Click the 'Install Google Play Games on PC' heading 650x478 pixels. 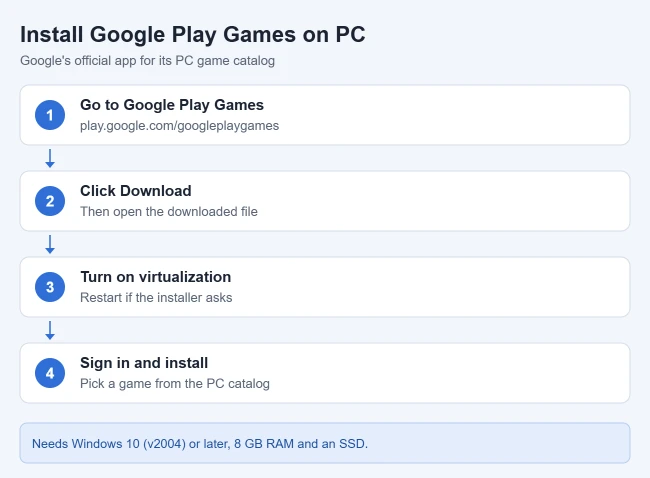[193, 34]
